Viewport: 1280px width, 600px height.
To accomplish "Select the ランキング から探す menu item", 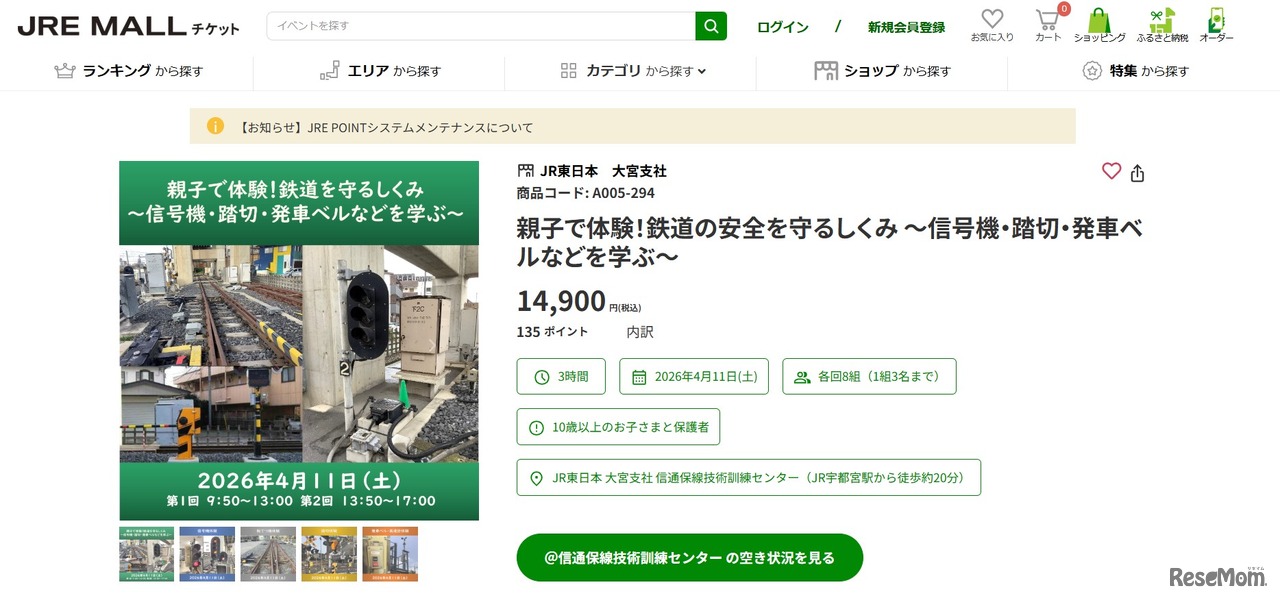I will coord(128,70).
